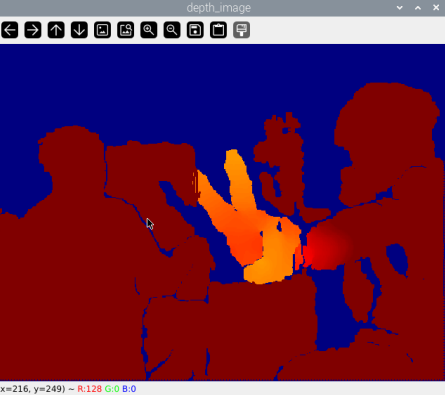Click the R:128 red value in the status bar
445x395 pixels.
tap(89, 389)
